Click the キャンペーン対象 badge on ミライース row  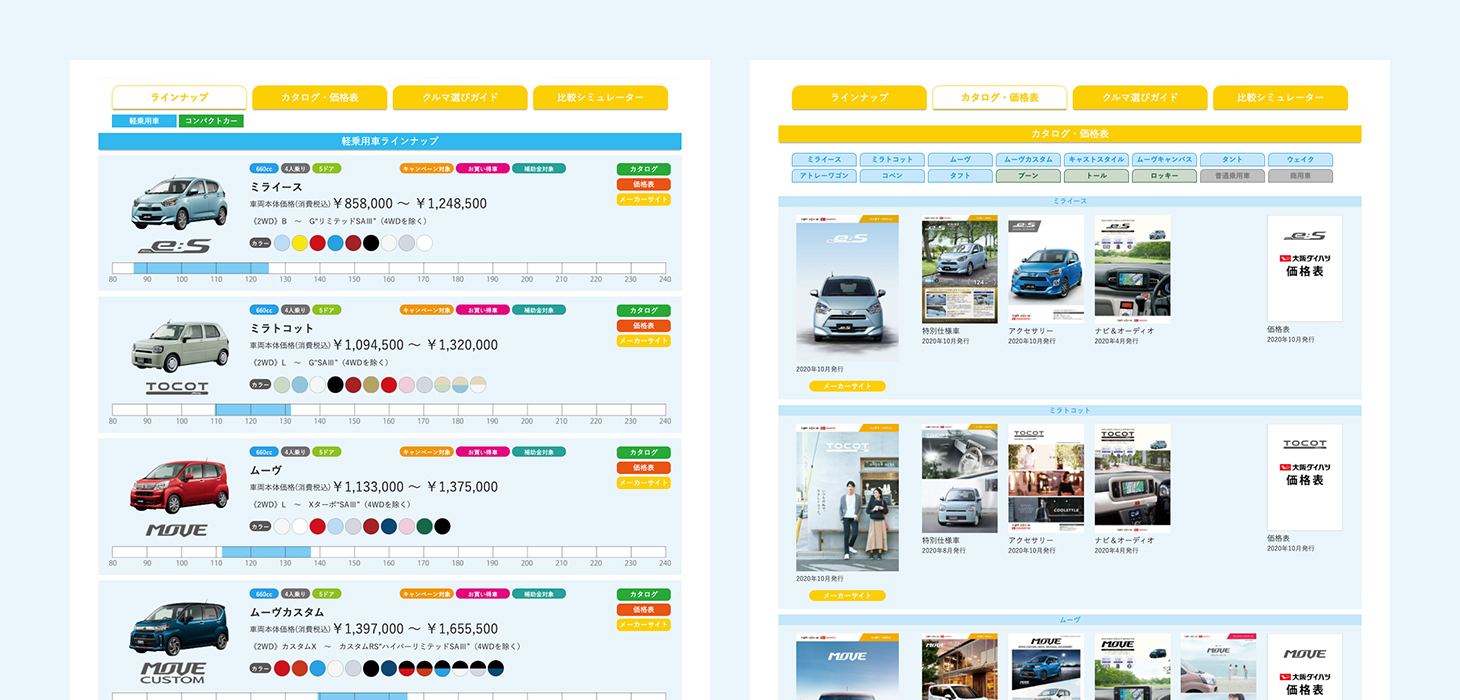[x=426, y=169]
